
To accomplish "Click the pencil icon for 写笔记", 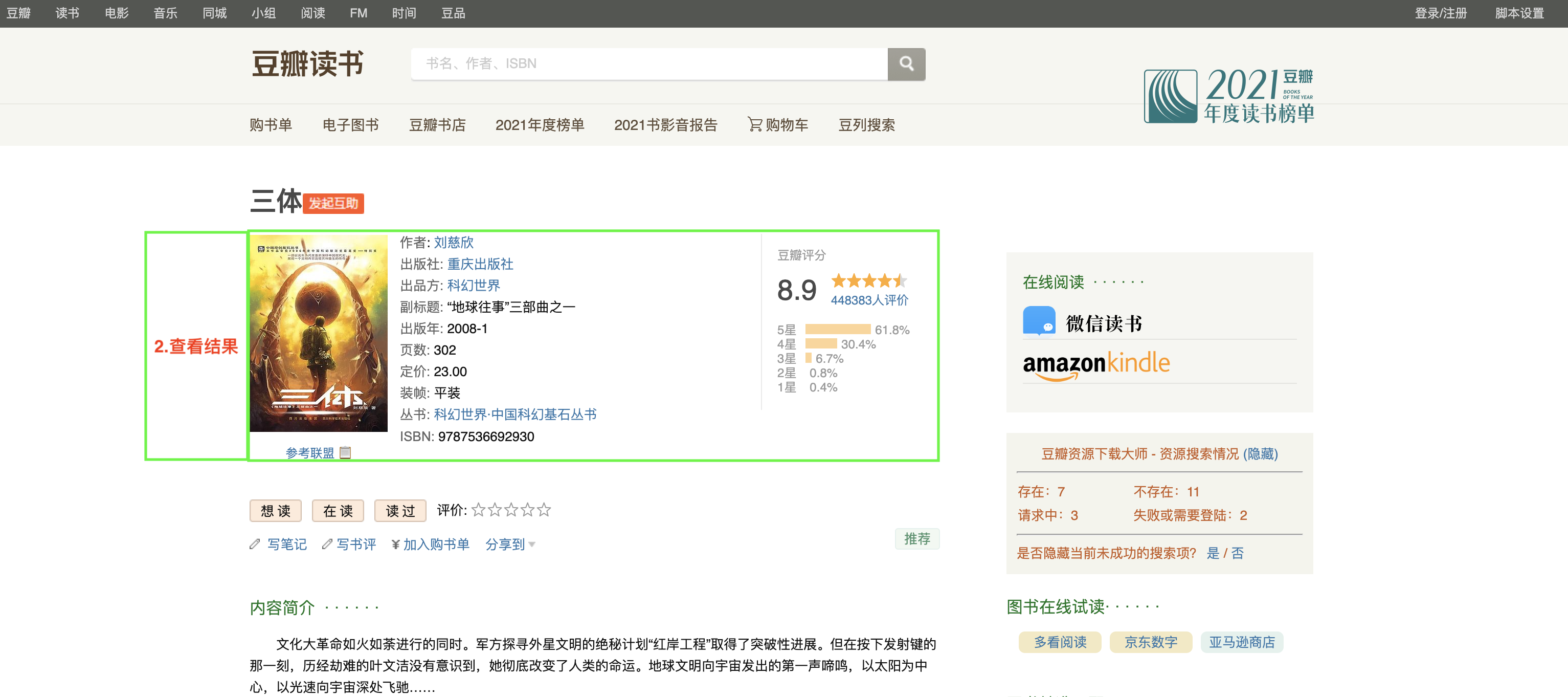I will [255, 543].
